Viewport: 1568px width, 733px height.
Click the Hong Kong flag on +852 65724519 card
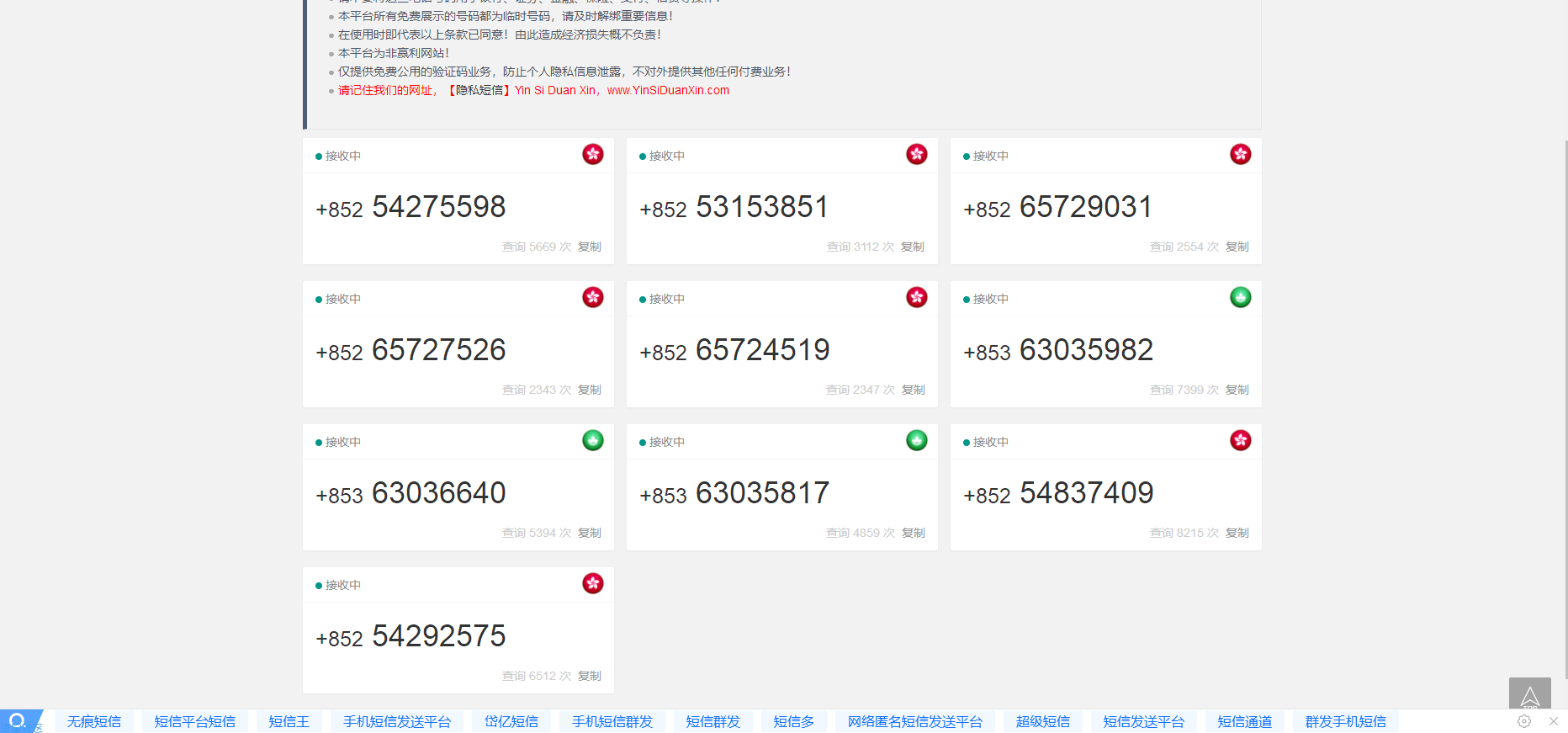(917, 297)
